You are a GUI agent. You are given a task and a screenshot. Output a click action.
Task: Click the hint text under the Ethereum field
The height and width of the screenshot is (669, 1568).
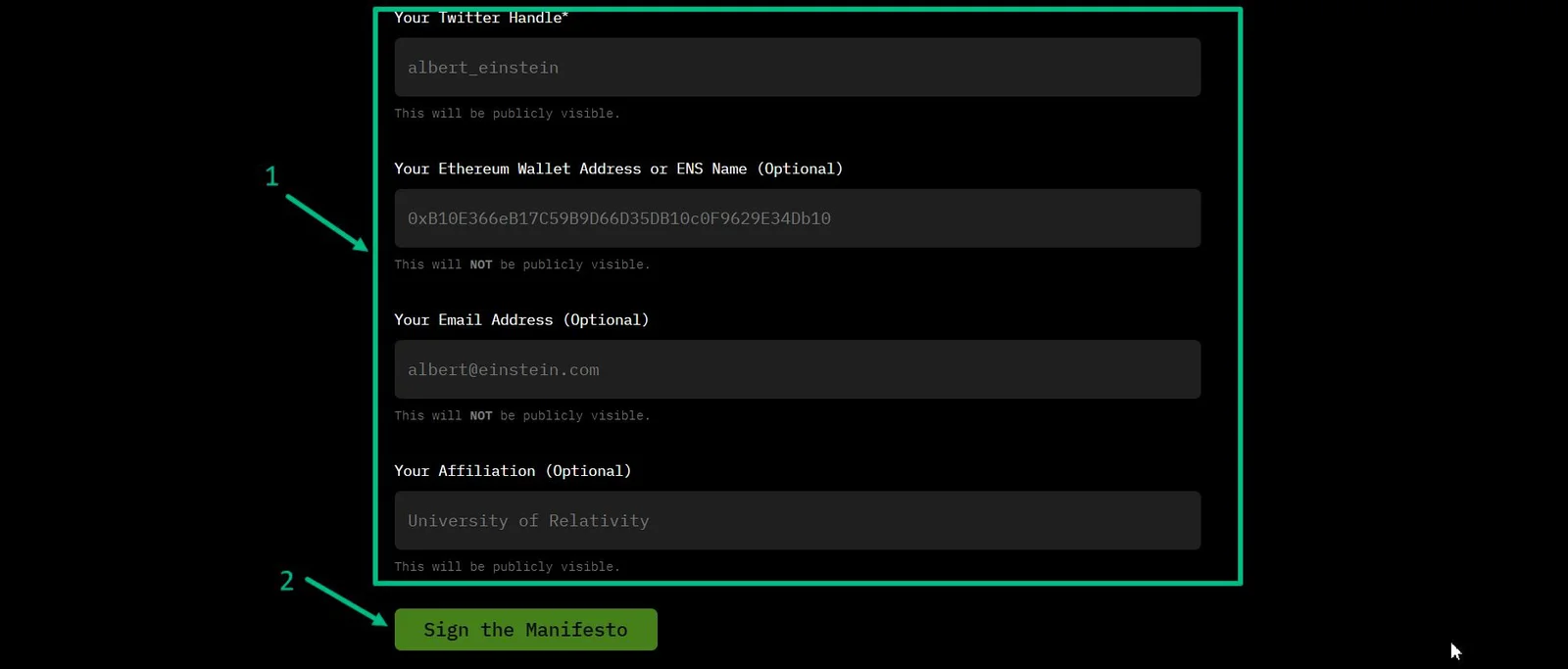[x=522, y=264]
